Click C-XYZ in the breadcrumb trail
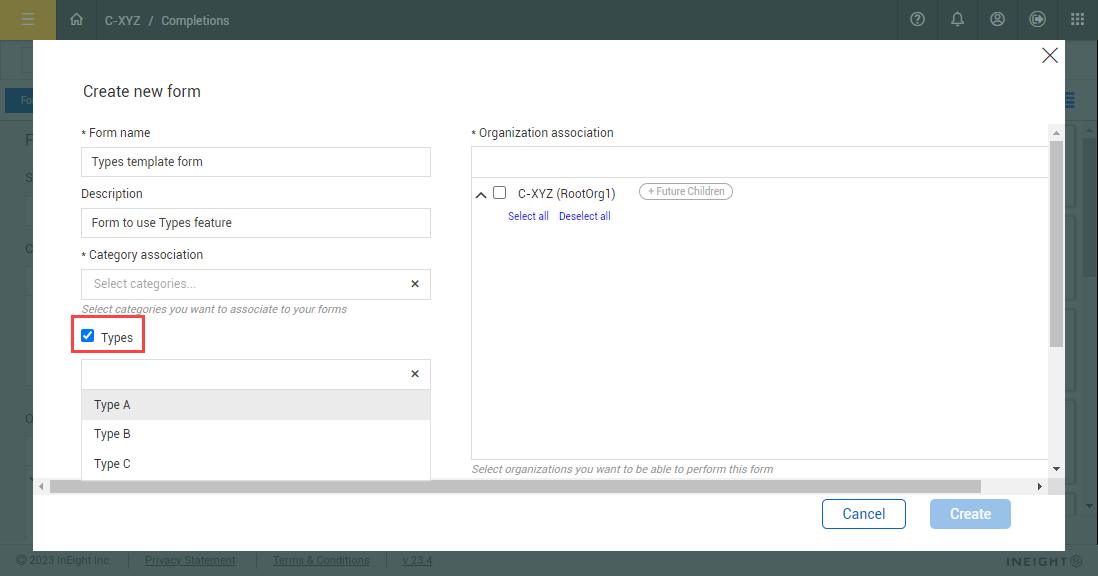This screenshot has height=576, width=1098. [x=122, y=19]
